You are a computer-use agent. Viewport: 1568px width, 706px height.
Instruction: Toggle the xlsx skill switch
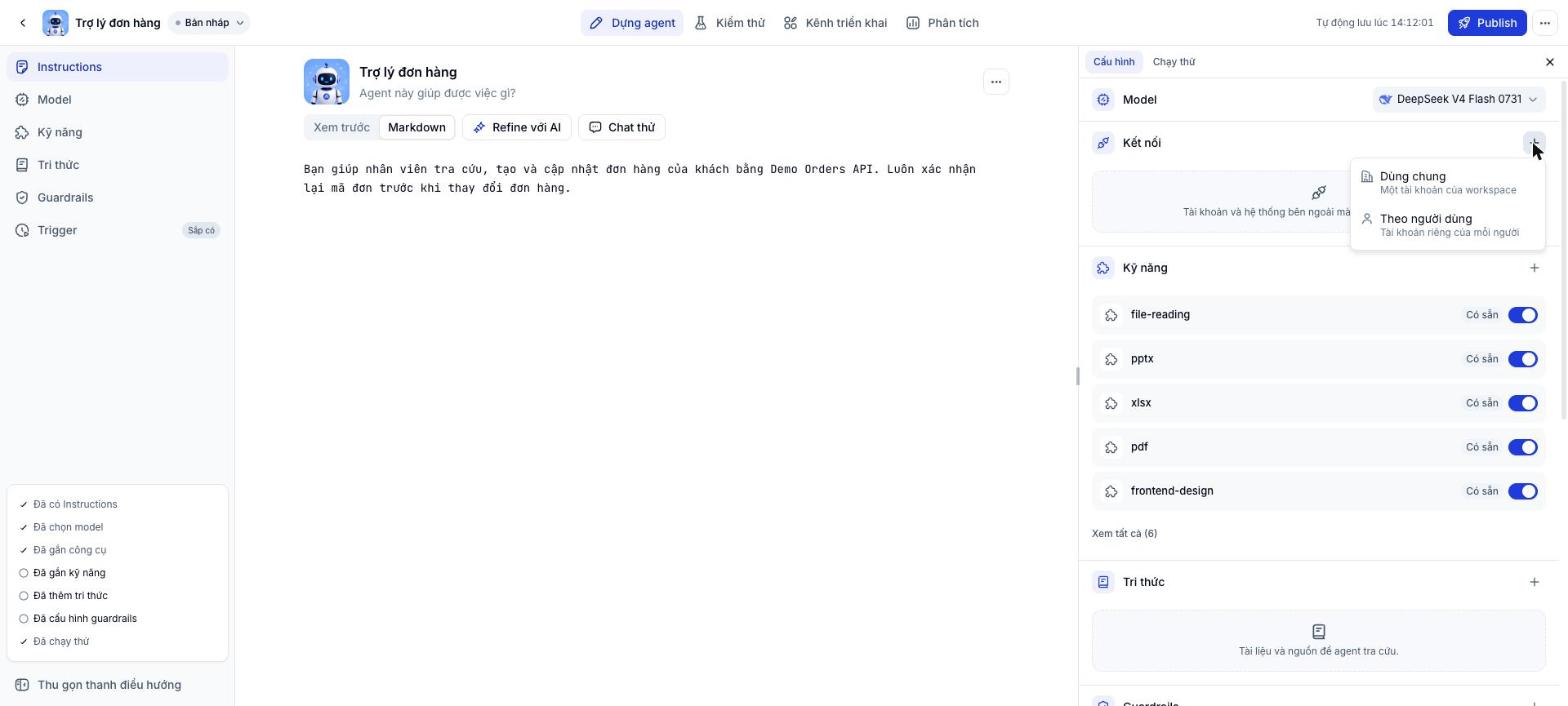click(1522, 403)
